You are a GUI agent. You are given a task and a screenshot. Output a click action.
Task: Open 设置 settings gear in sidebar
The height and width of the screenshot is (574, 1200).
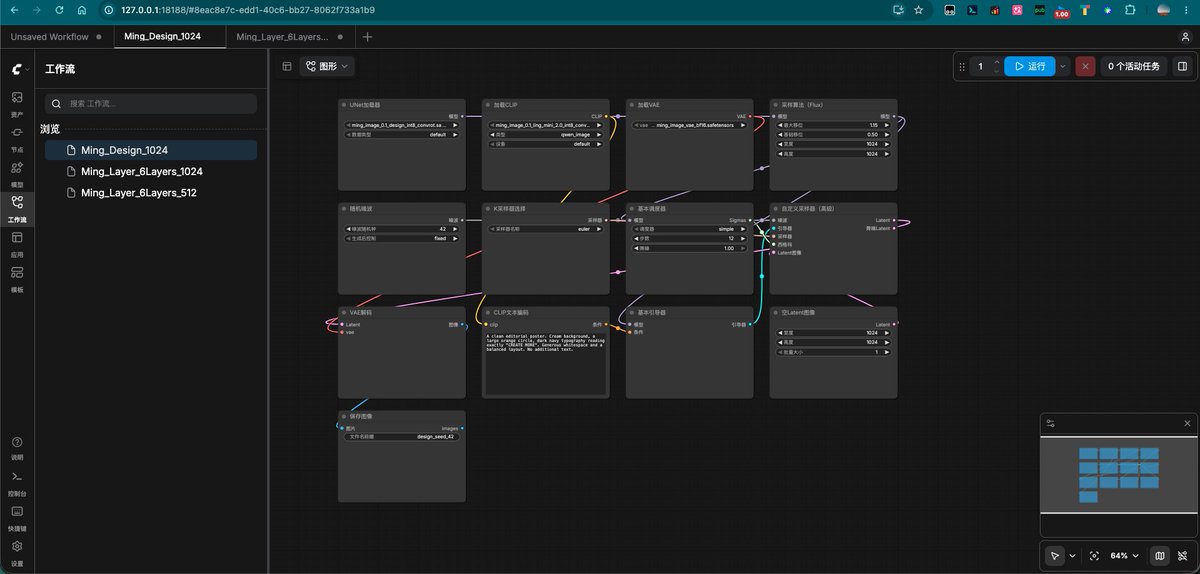pos(17,551)
